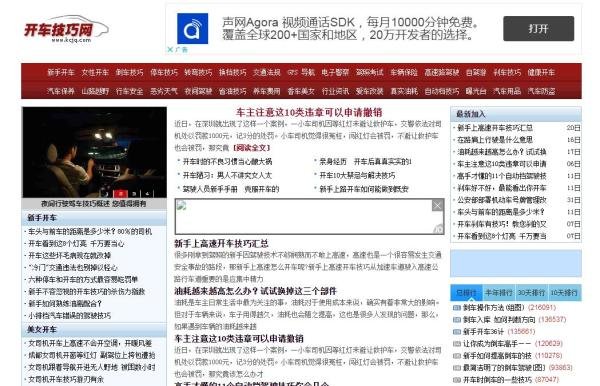
Task: Open 恶劣天气 in the second nav row
Action: (164, 91)
